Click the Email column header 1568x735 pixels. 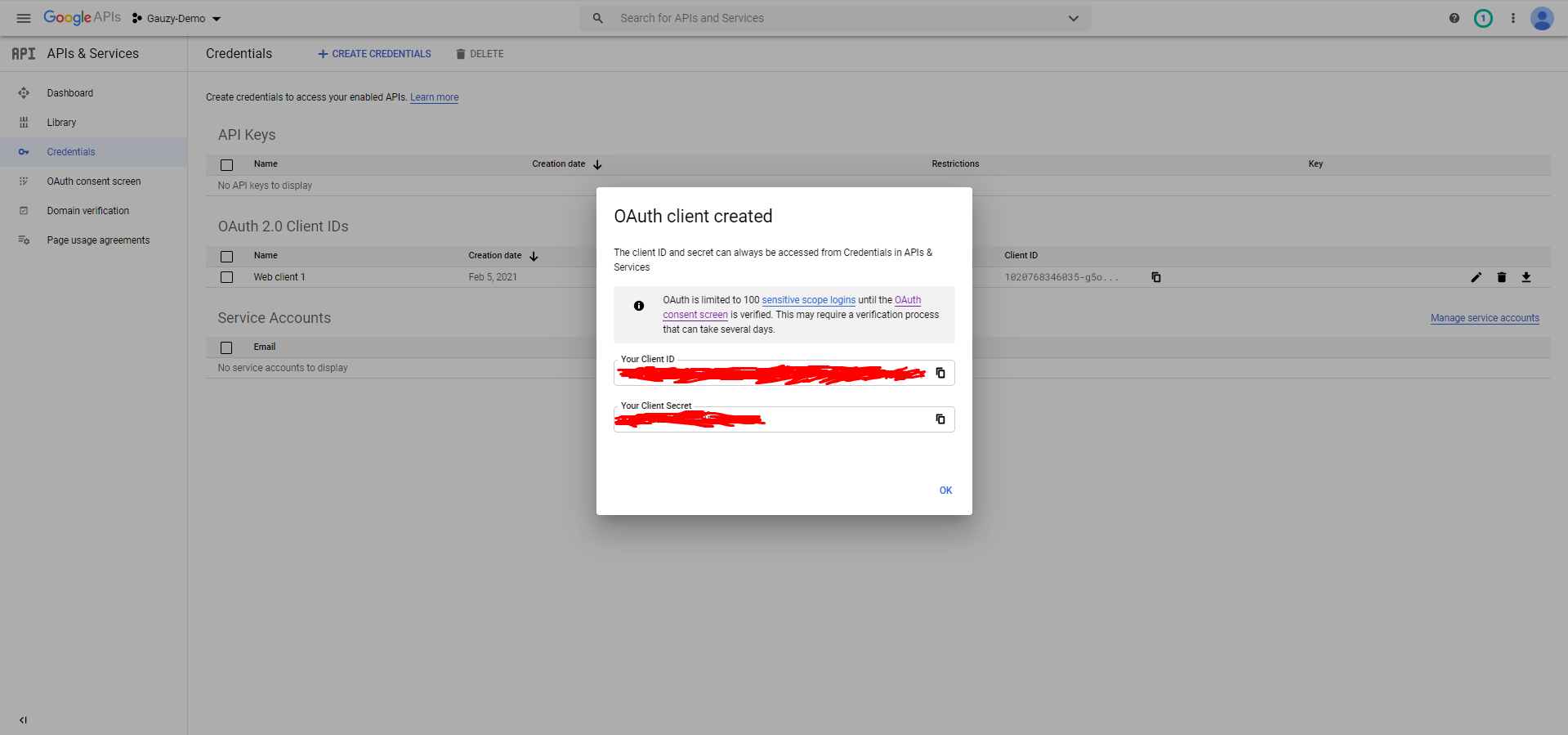pyautogui.click(x=265, y=347)
